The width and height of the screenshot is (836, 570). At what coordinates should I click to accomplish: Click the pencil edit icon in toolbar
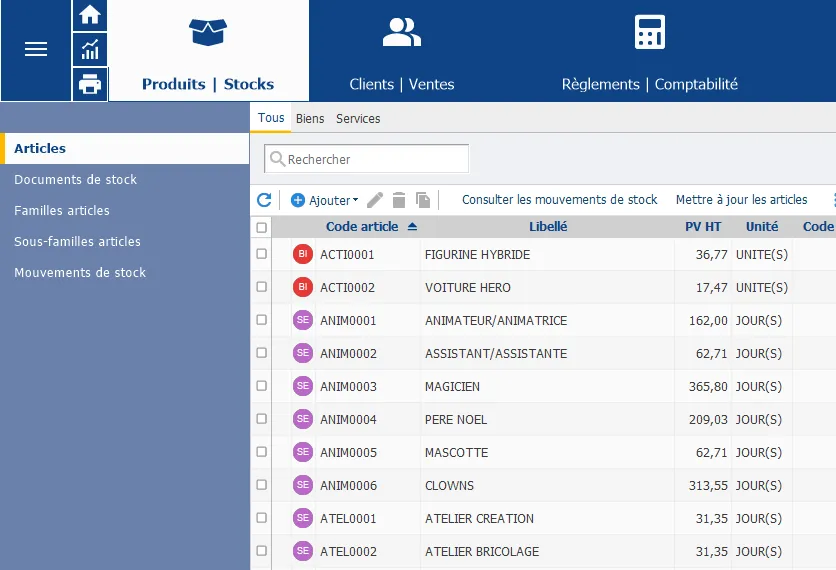(x=375, y=200)
